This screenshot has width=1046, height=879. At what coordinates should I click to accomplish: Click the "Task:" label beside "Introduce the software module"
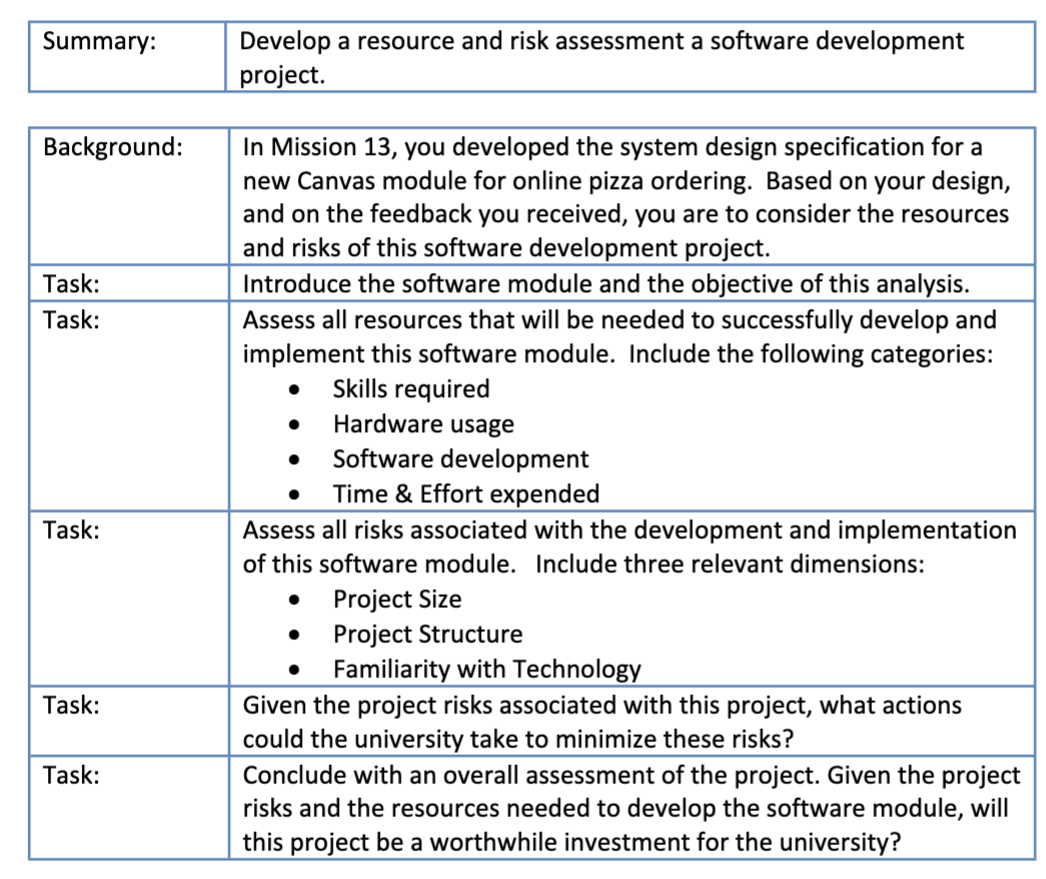[x=71, y=284]
